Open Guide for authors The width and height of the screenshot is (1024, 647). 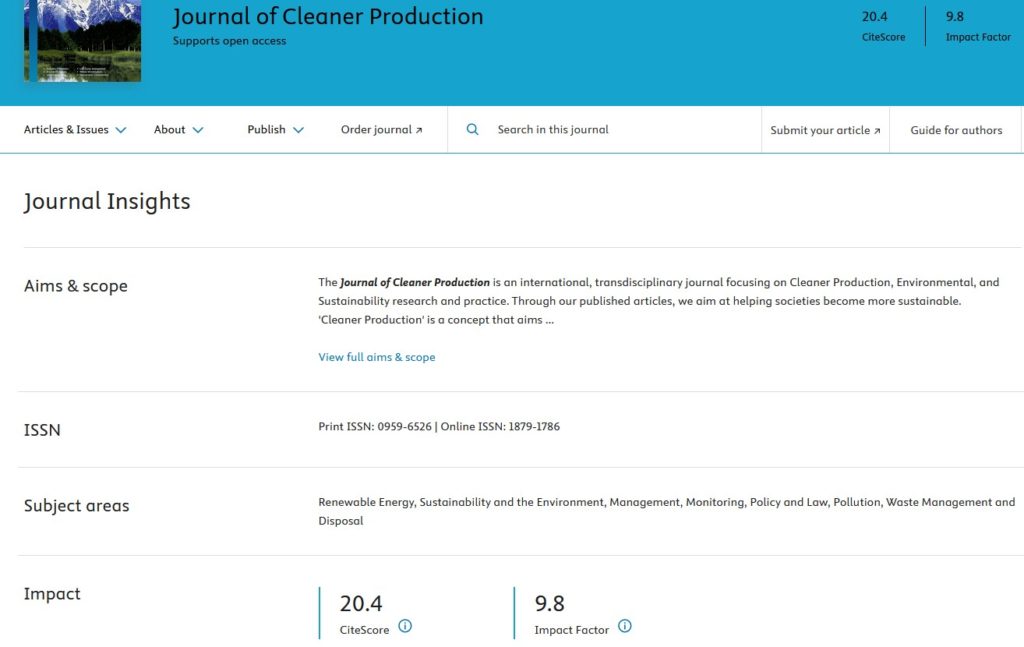tap(956, 130)
